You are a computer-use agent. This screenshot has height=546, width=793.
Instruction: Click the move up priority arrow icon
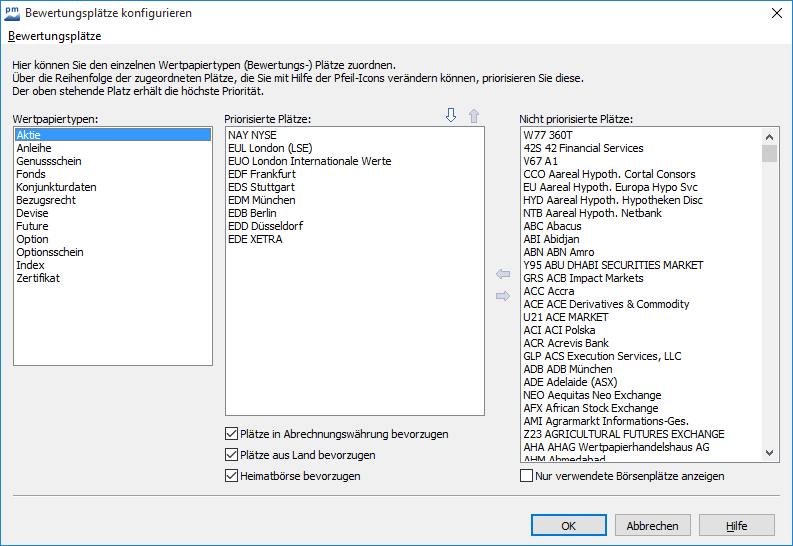474,116
